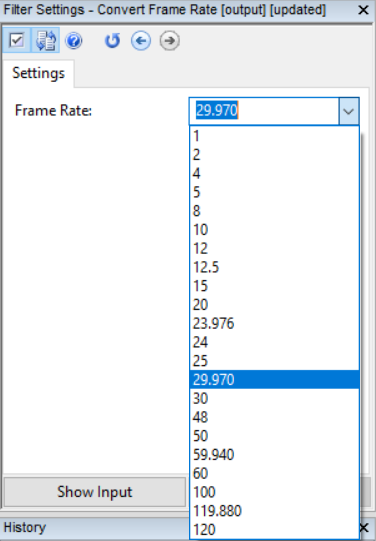Click the auto-update settings icon
This screenshot has height=541, width=376.
(46, 40)
